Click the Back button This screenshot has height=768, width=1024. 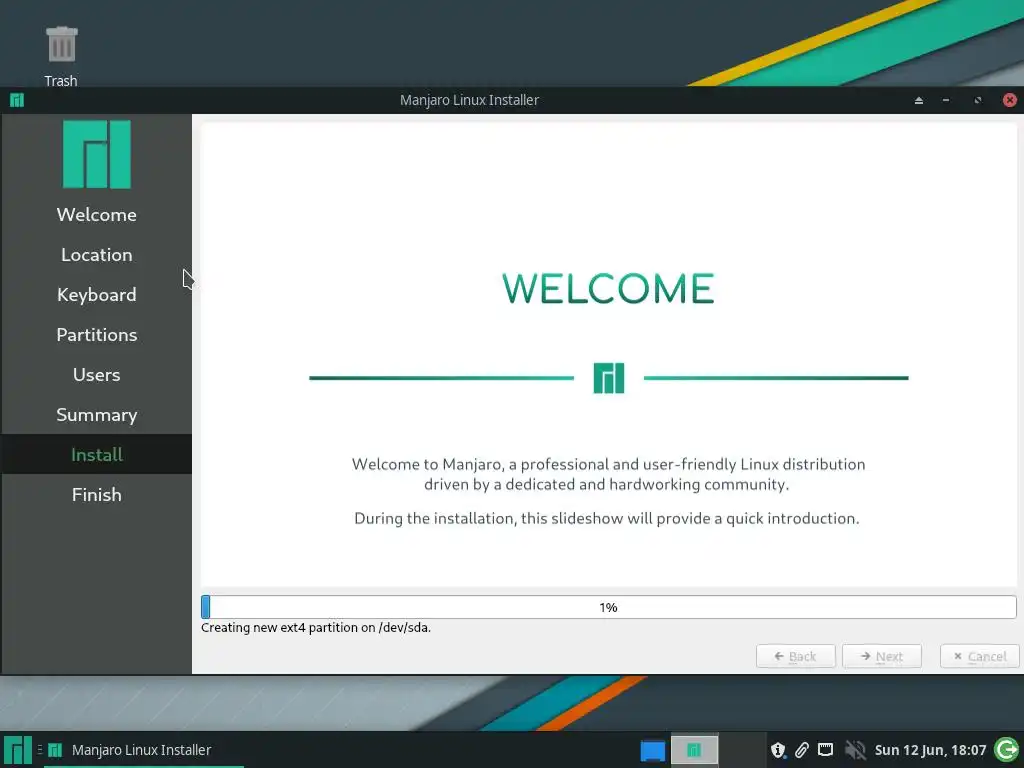795,656
